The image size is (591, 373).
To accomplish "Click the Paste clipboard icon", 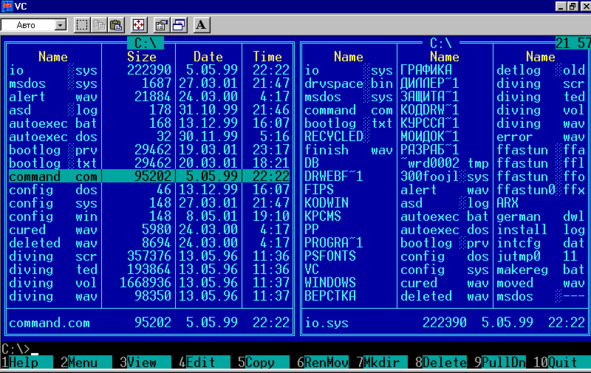I will (x=116, y=25).
